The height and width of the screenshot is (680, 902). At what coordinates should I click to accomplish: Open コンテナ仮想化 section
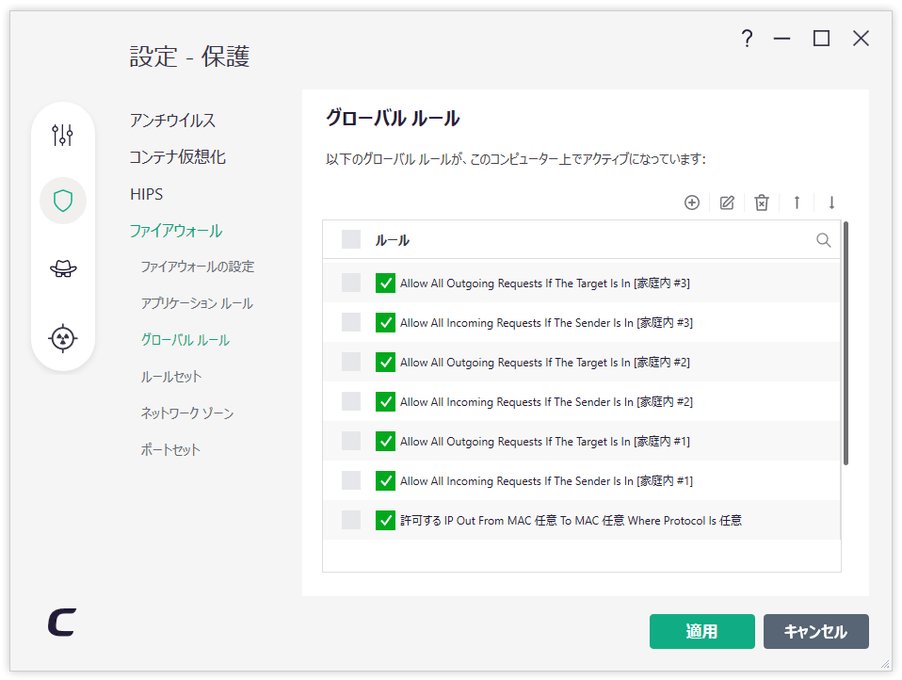(x=177, y=157)
